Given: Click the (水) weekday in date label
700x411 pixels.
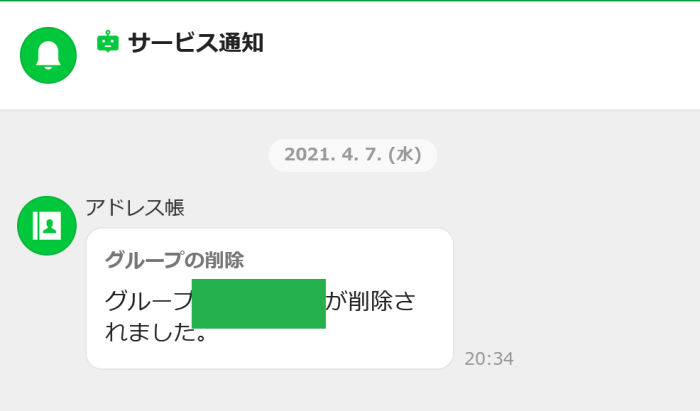Looking at the screenshot, I should [x=405, y=155].
